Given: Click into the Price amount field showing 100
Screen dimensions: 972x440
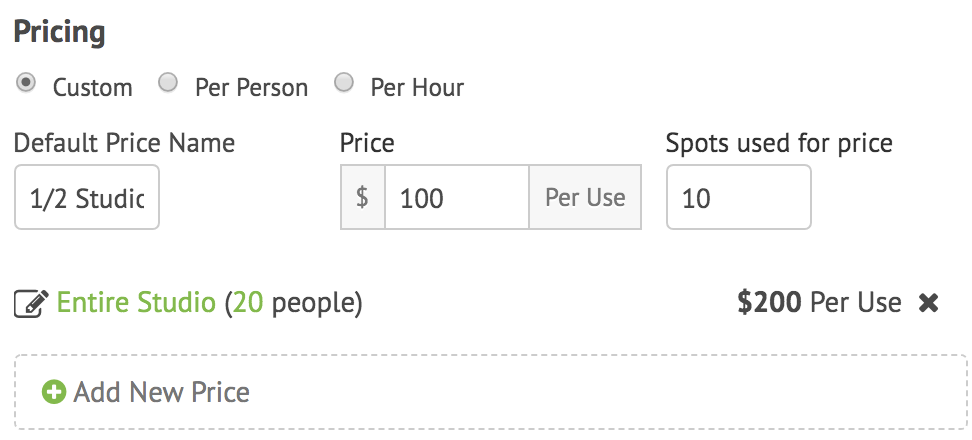Looking at the screenshot, I should tap(457, 197).
